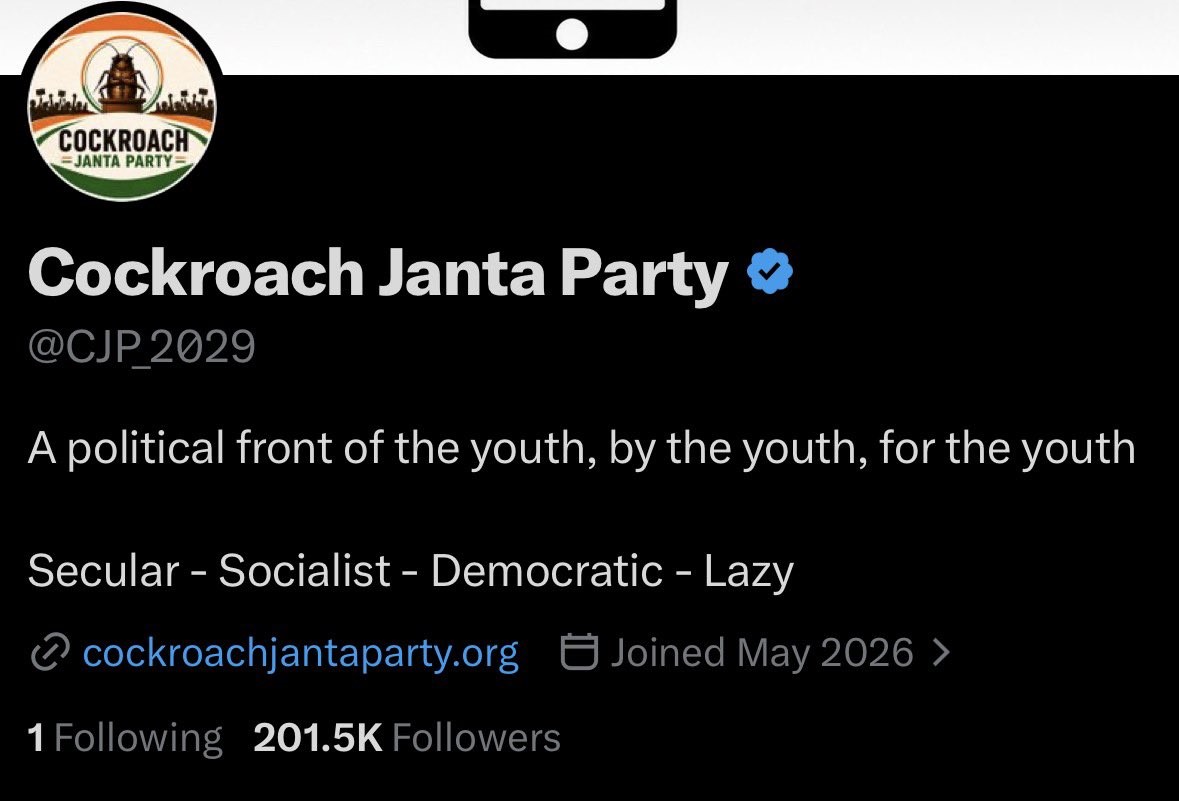Select the @CJP_2029 handle
Screen dimensions: 1179x801
click(x=141, y=347)
